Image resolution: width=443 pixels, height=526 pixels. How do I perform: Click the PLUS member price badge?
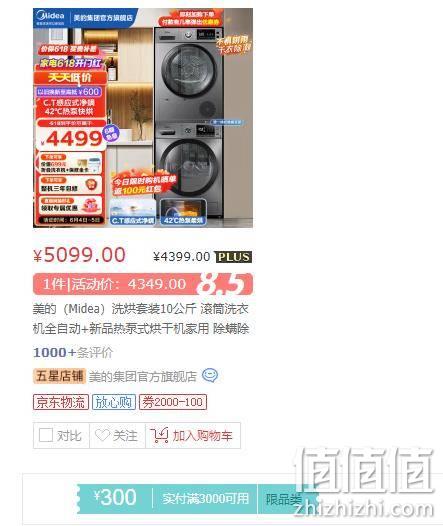pos(233,257)
